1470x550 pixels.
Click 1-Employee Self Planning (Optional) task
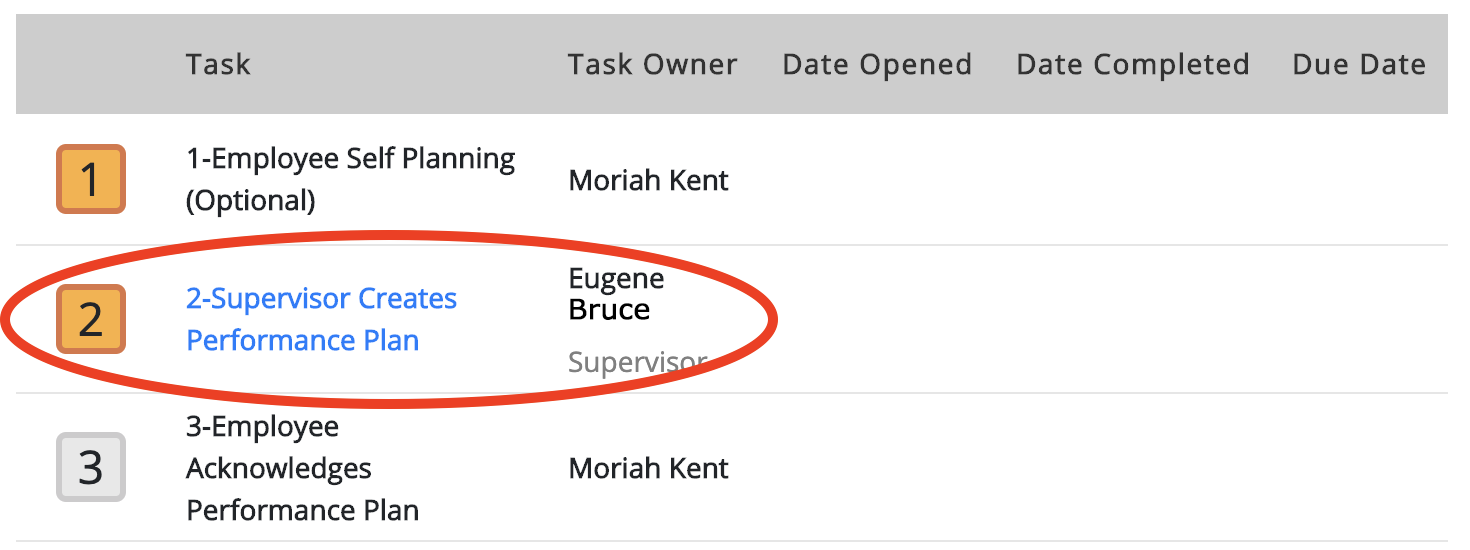[351, 180]
